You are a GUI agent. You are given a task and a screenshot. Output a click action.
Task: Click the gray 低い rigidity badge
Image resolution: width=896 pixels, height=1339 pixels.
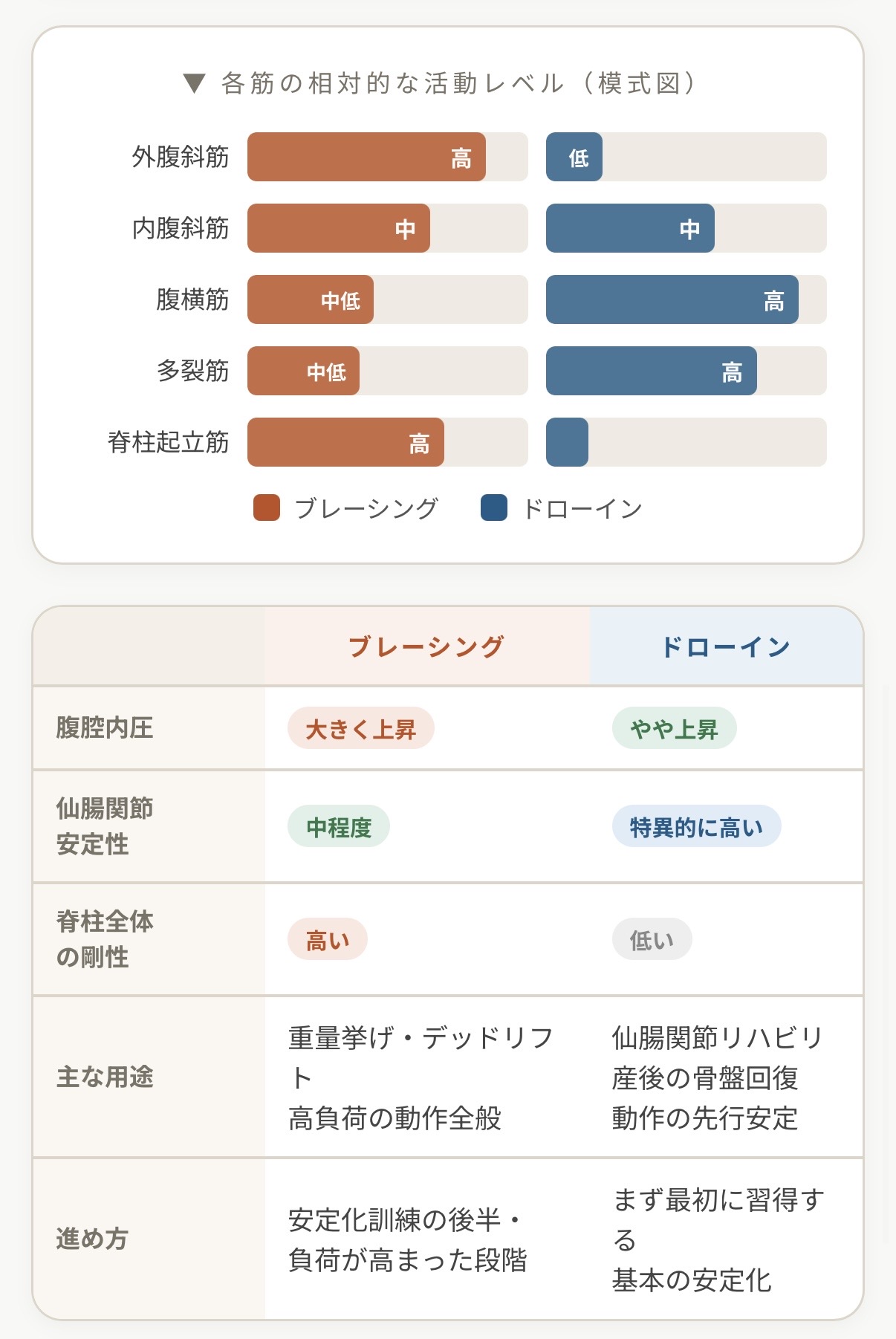(x=652, y=941)
